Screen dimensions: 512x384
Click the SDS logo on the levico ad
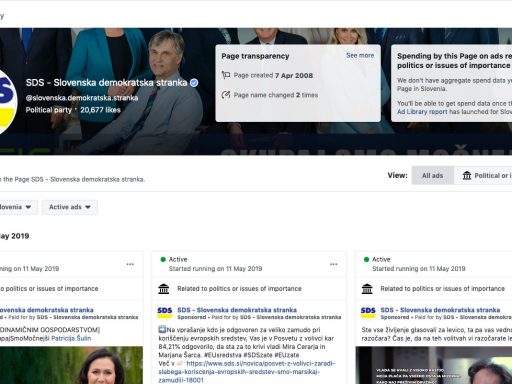click(x=368, y=313)
